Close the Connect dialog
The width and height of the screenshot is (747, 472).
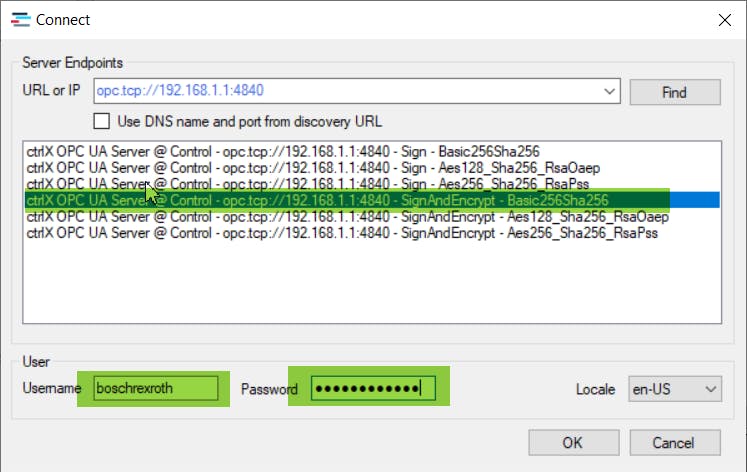coord(725,20)
